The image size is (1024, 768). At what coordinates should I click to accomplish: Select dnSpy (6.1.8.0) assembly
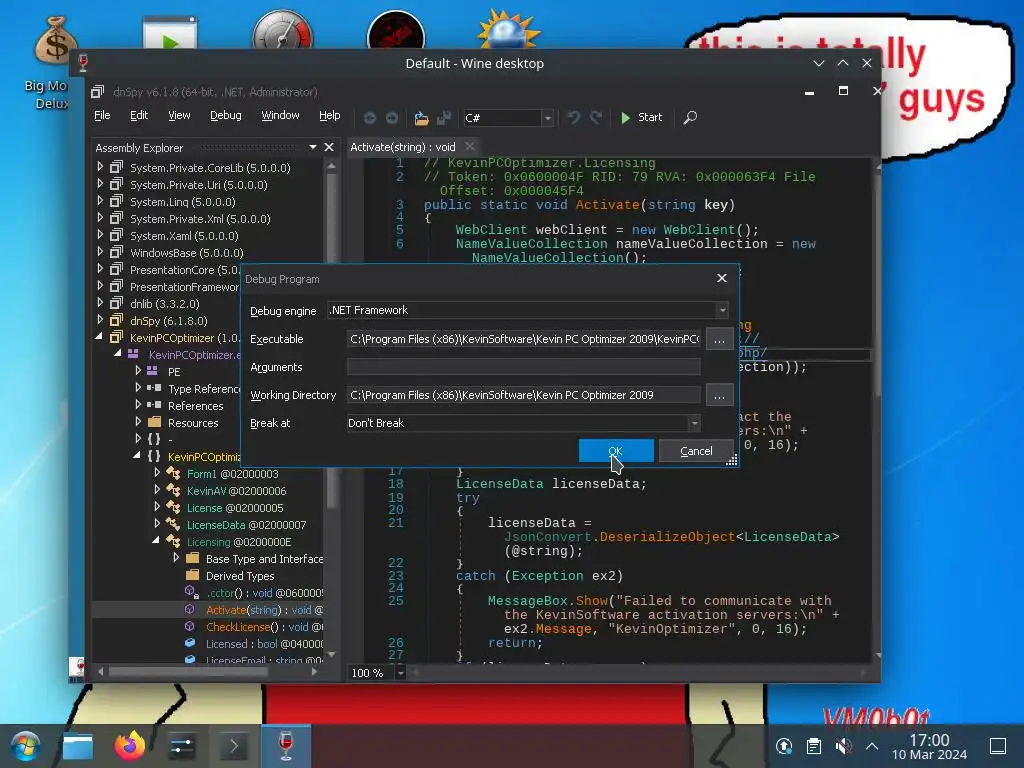[x=168, y=321]
